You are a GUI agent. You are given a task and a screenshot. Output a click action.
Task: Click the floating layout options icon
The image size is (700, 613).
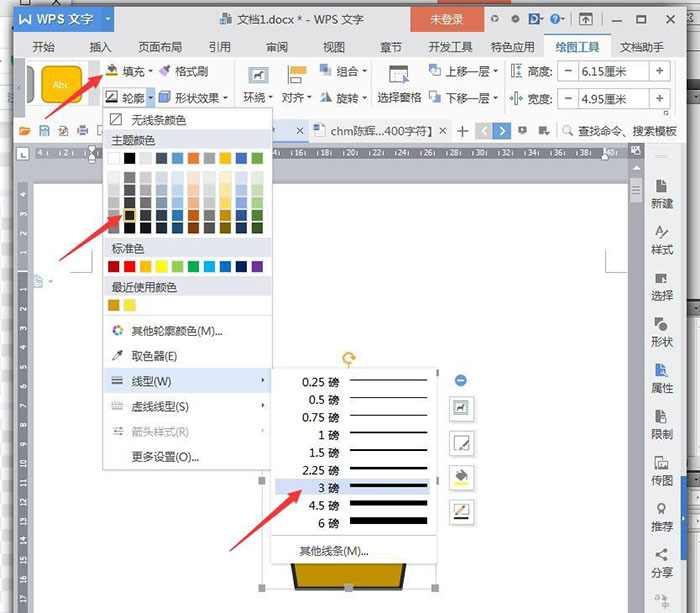[x=461, y=408]
